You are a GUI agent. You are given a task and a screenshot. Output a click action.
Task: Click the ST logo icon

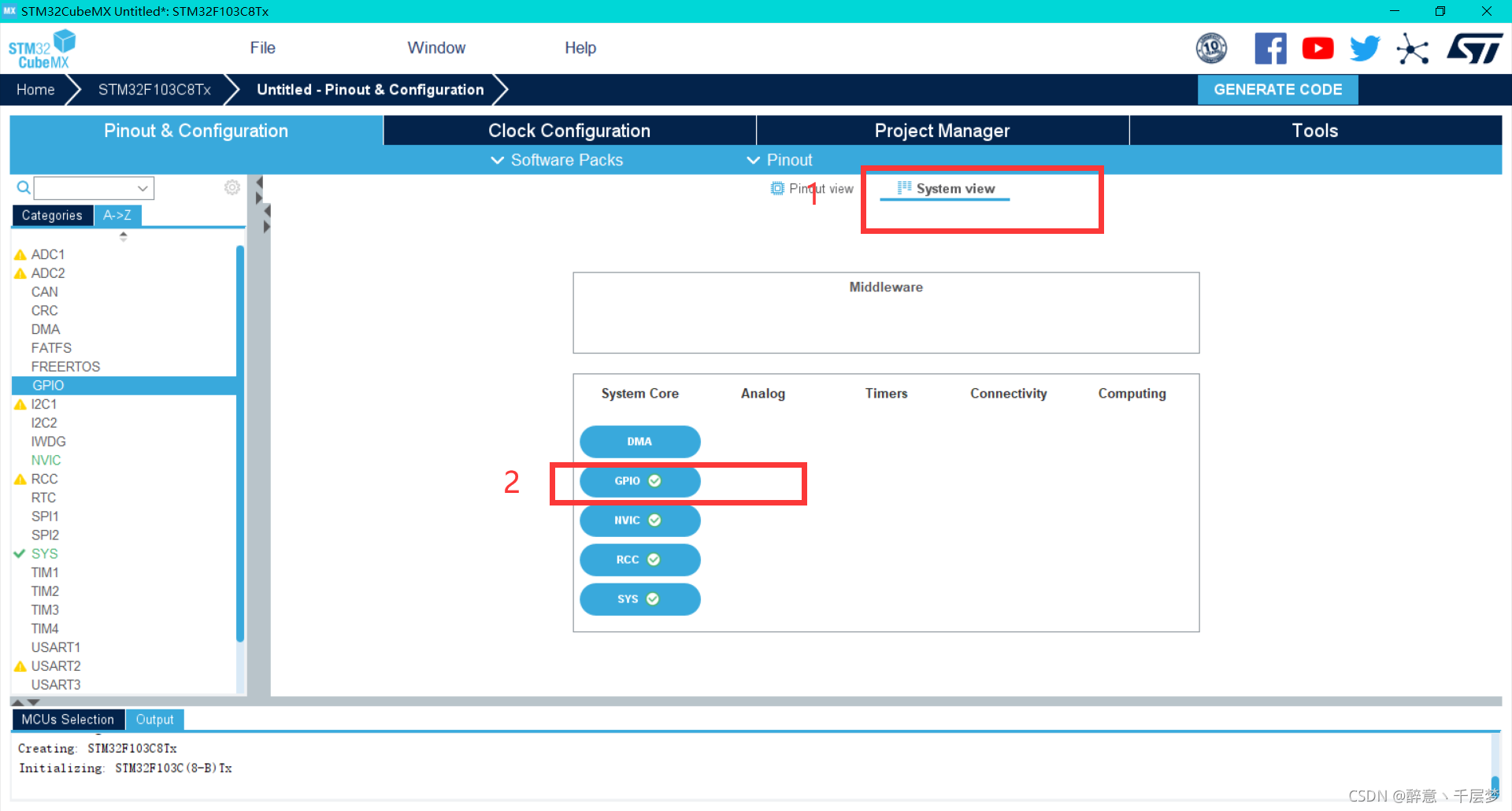(x=1474, y=49)
